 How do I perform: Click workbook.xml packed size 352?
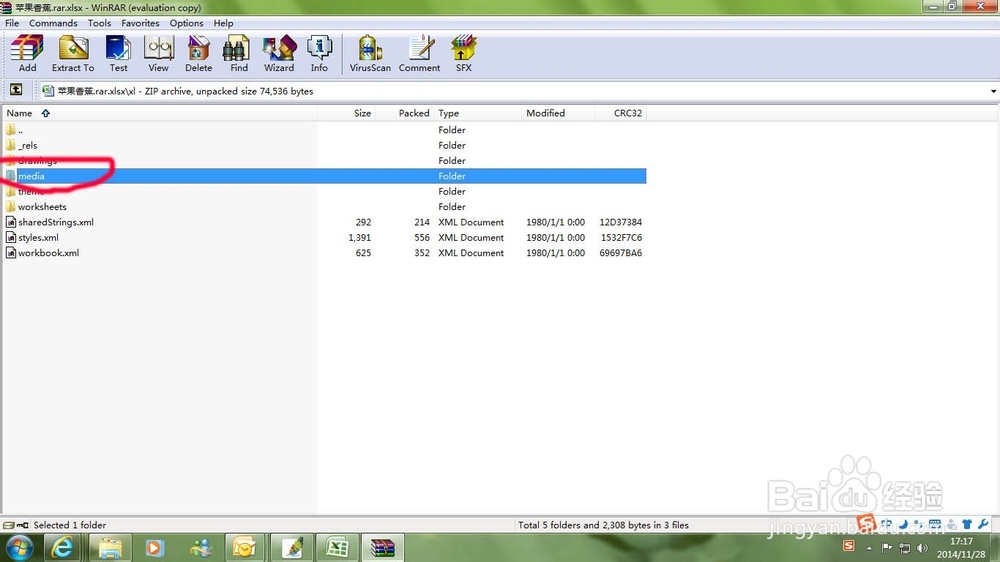tap(422, 253)
